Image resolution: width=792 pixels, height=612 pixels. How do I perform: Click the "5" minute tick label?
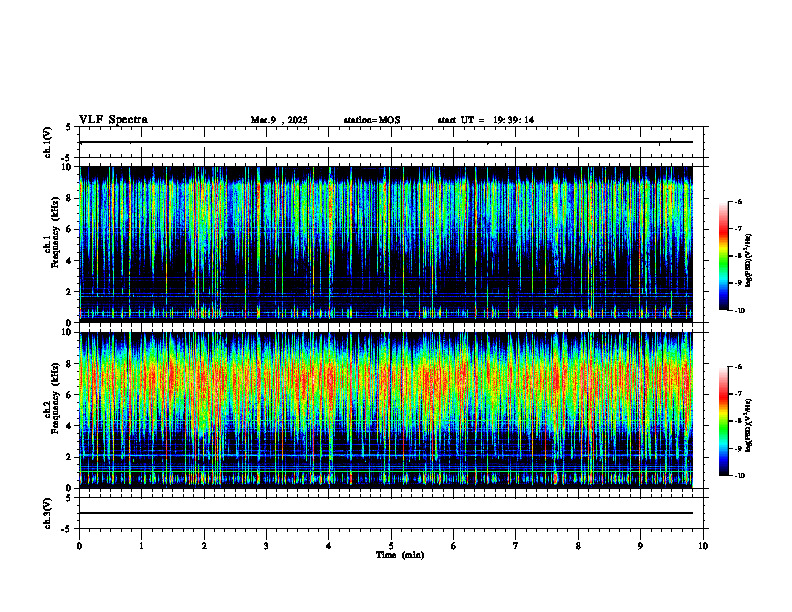(391, 546)
